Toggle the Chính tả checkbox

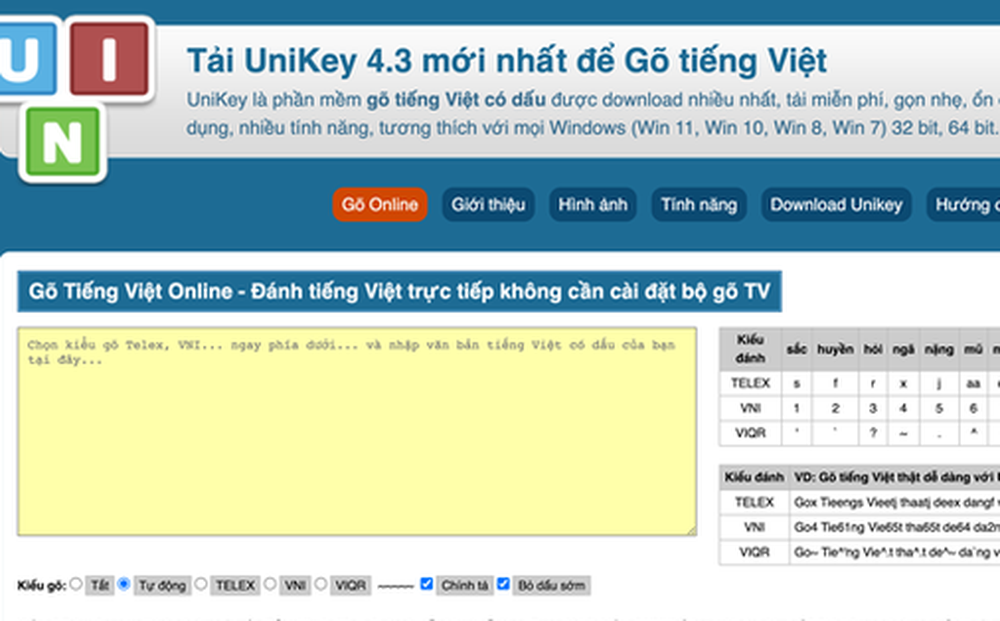tap(427, 583)
